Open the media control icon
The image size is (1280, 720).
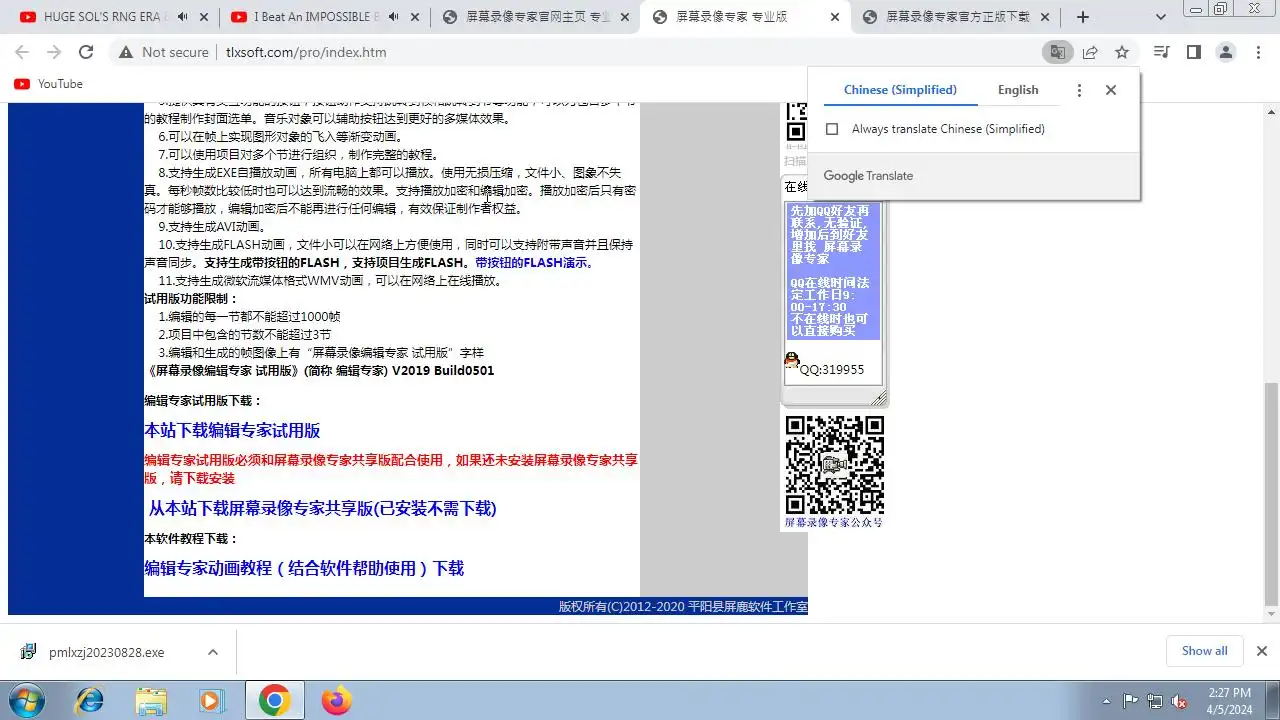(x=1161, y=52)
